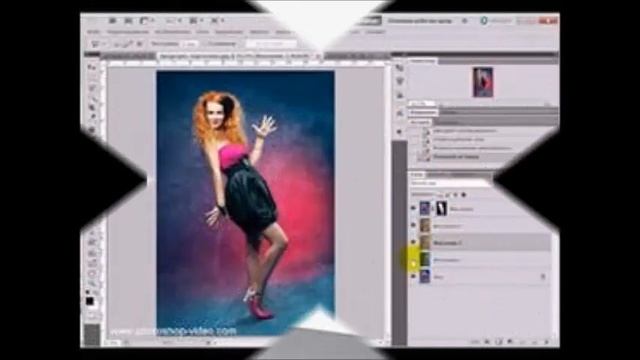Toggle visibility of the second layer

pyautogui.click(x=413, y=225)
